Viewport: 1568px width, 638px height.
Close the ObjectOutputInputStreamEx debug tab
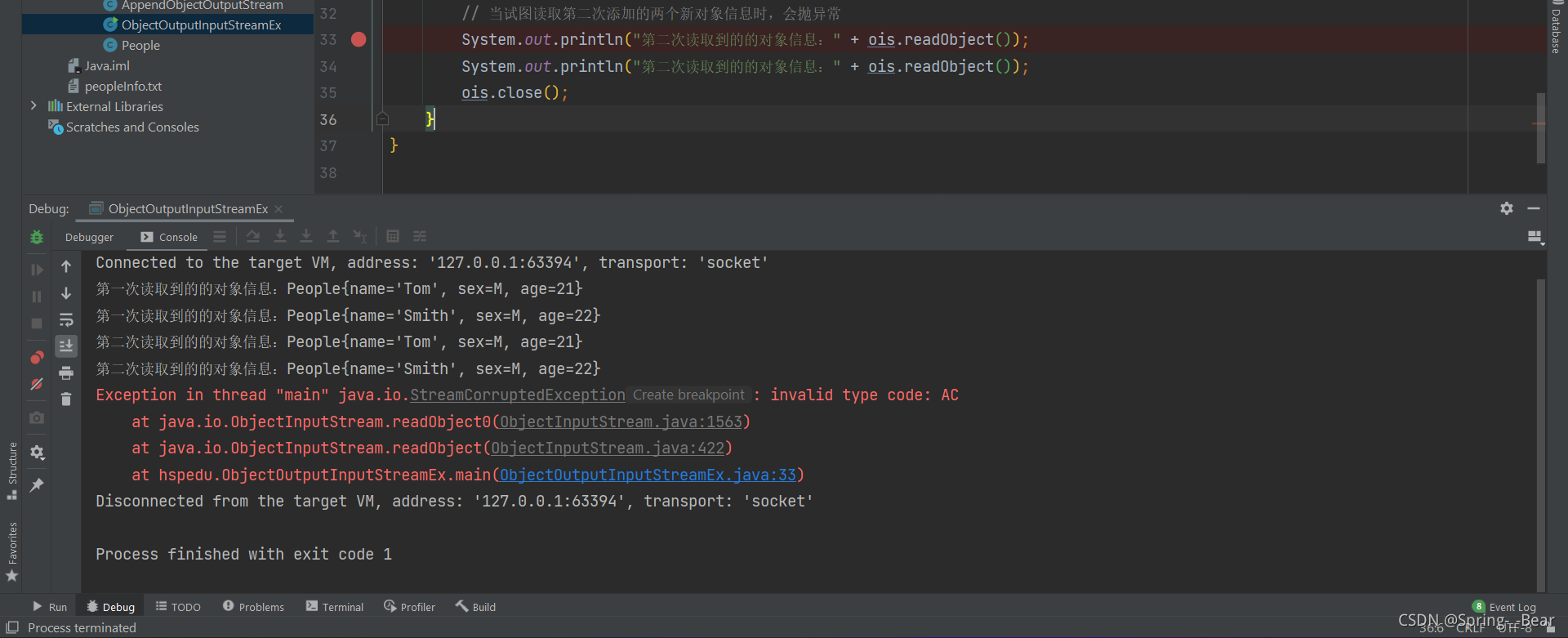coord(279,209)
